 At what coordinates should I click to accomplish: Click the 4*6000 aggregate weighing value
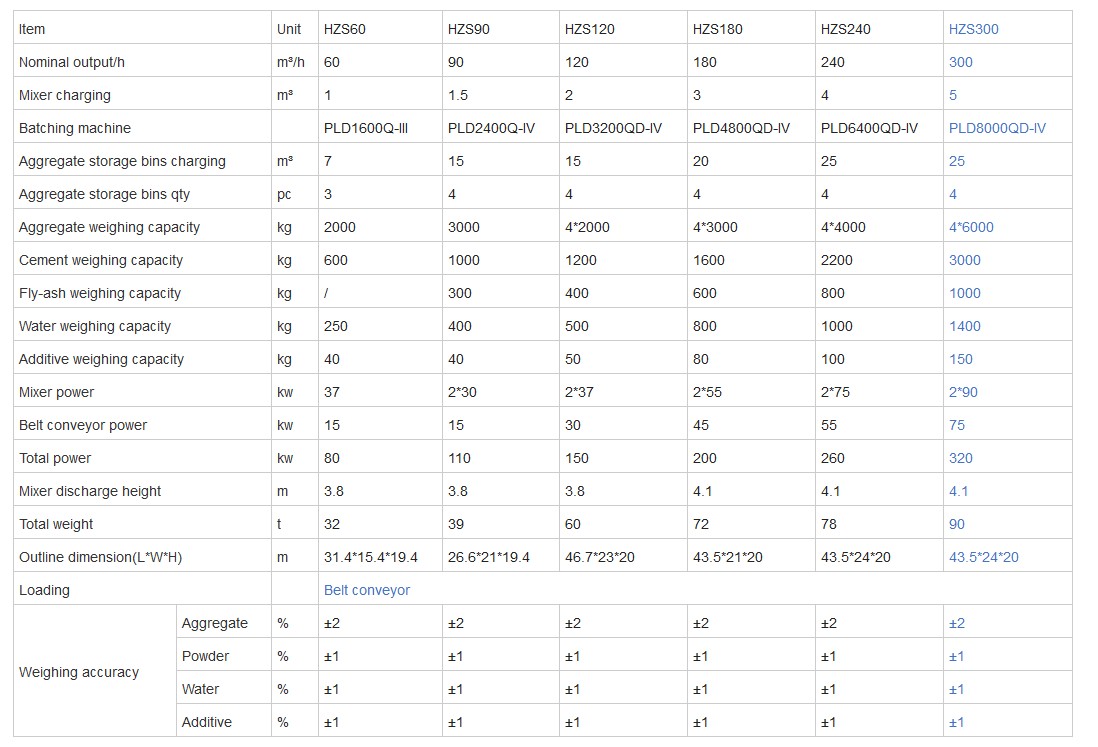tap(971, 227)
